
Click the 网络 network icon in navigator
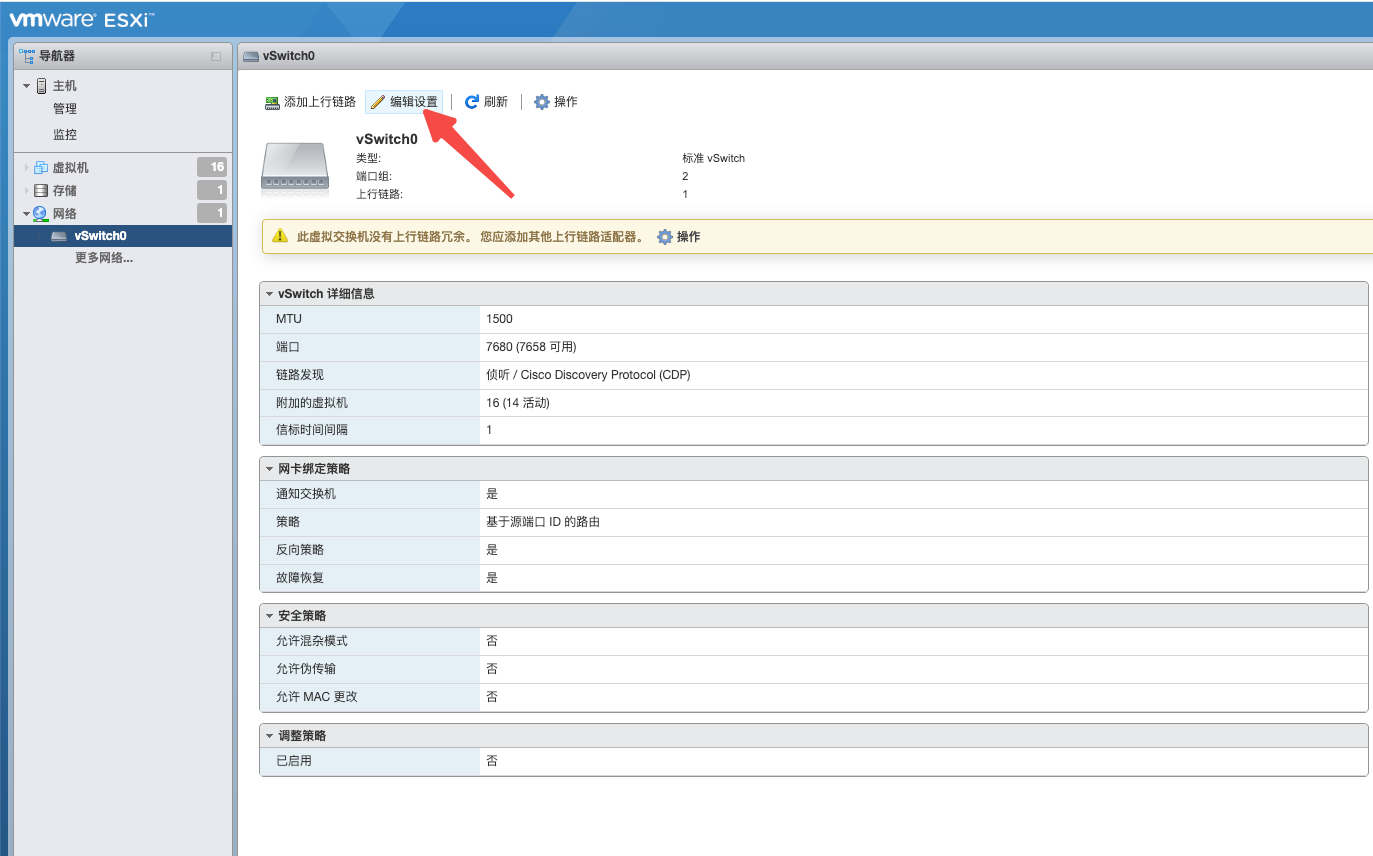[40, 214]
